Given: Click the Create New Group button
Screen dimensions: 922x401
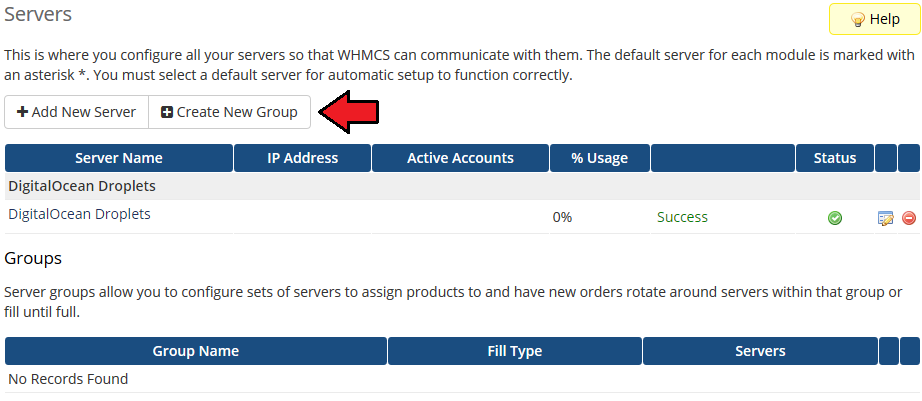Looking at the screenshot, I should (x=229, y=112).
